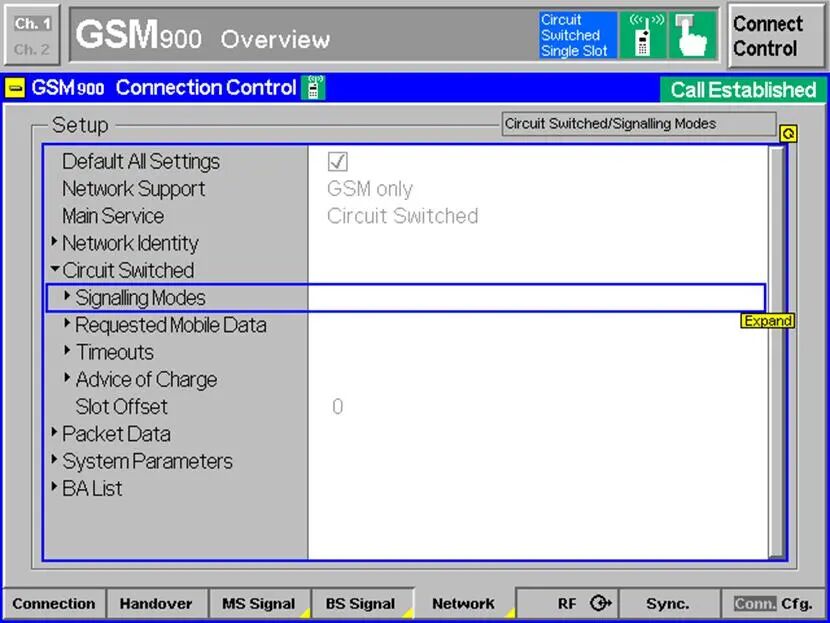The image size is (830, 623).
Task: Click the yellow rotary knob icon near Setup
Action: pos(788,133)
